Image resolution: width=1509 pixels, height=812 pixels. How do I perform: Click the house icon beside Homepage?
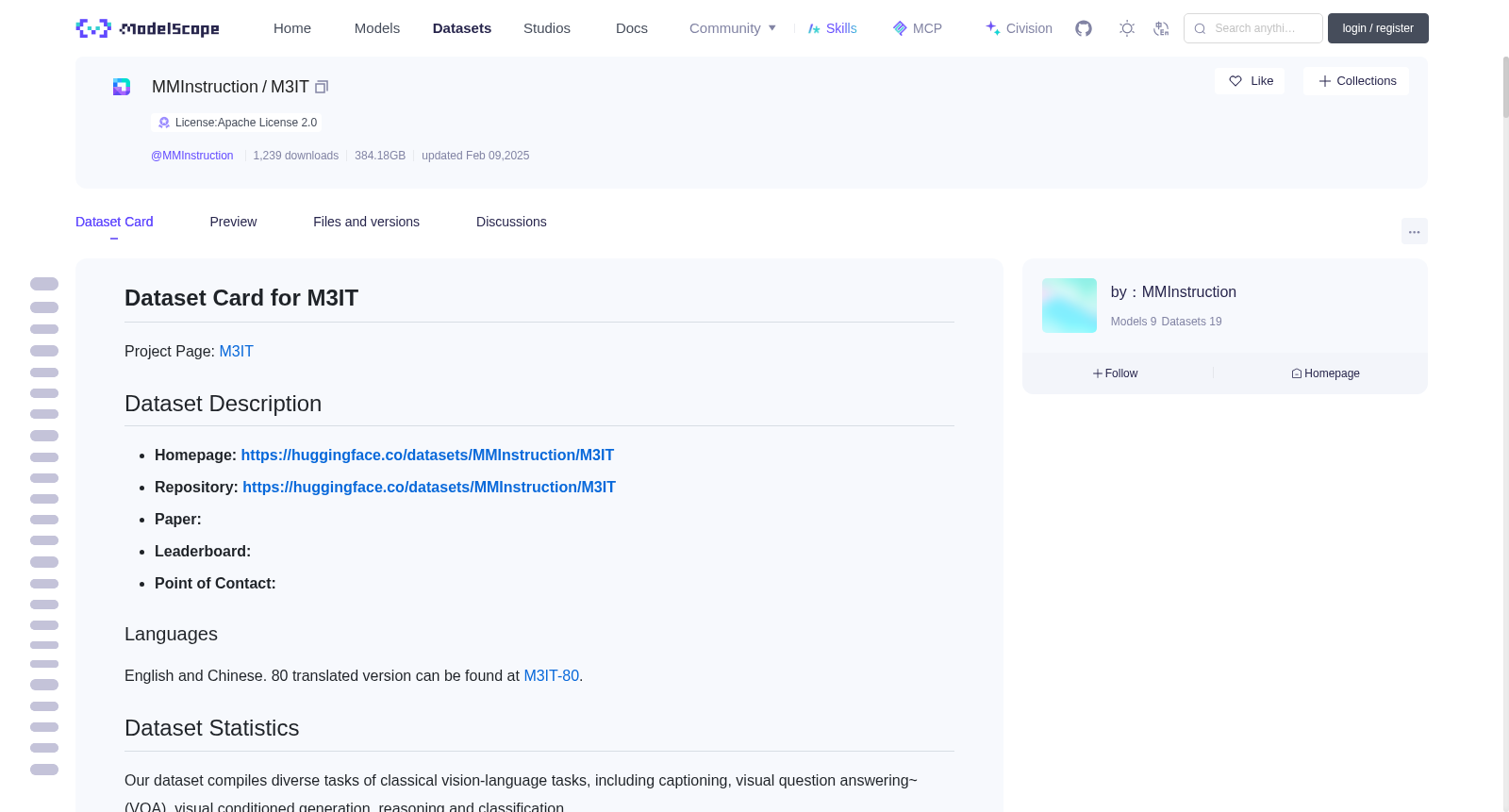[x=1297, y=373]
